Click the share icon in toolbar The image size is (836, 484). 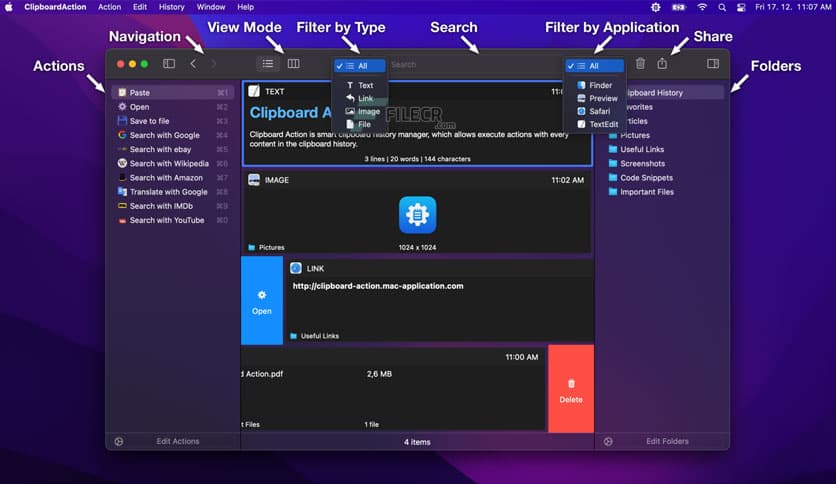click(x=662, y=63)
